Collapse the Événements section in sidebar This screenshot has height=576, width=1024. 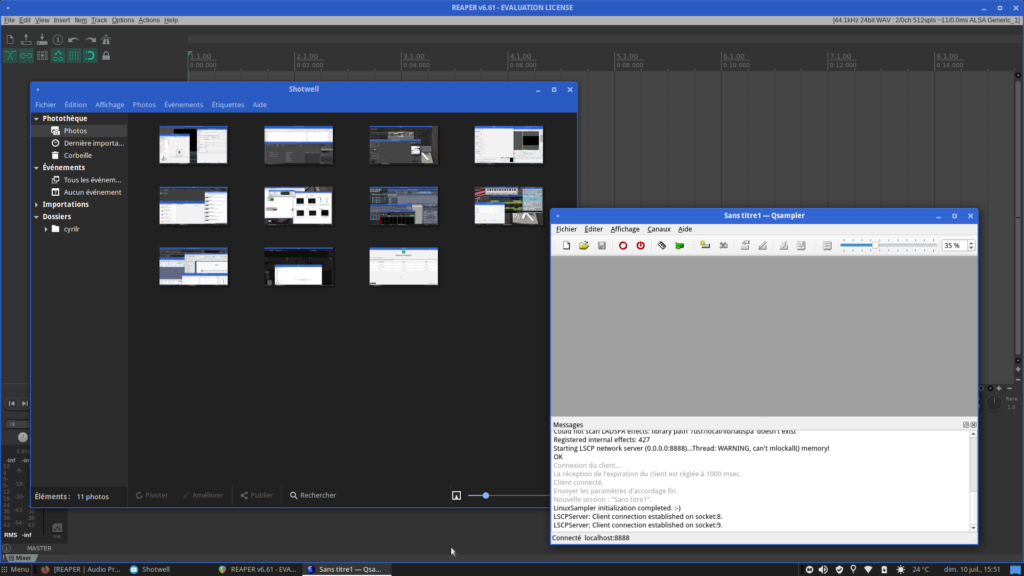(x=37, y=168)
